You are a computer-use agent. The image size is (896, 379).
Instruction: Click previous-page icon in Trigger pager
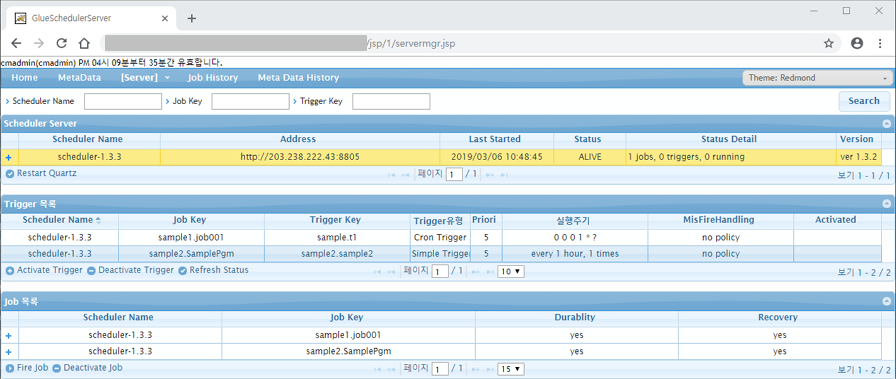391,272
